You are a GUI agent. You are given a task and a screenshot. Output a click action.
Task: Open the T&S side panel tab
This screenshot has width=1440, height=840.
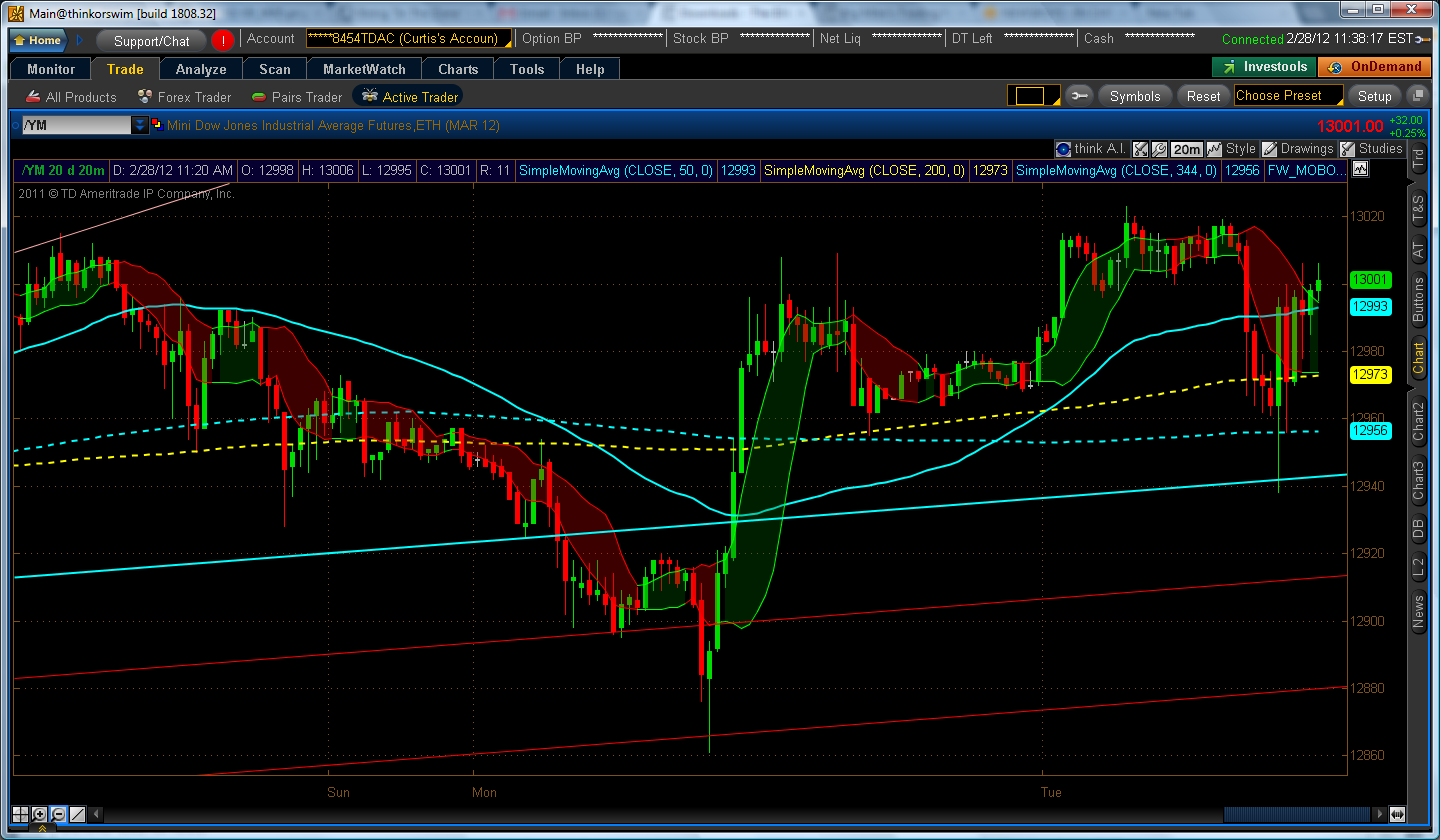tap(1418, 208)
